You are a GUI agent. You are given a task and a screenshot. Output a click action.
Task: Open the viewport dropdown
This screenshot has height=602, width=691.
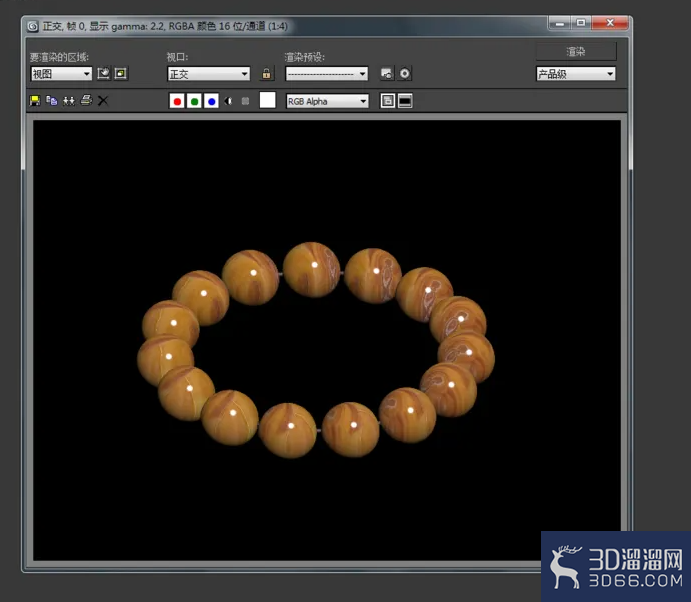coord(208,74)
